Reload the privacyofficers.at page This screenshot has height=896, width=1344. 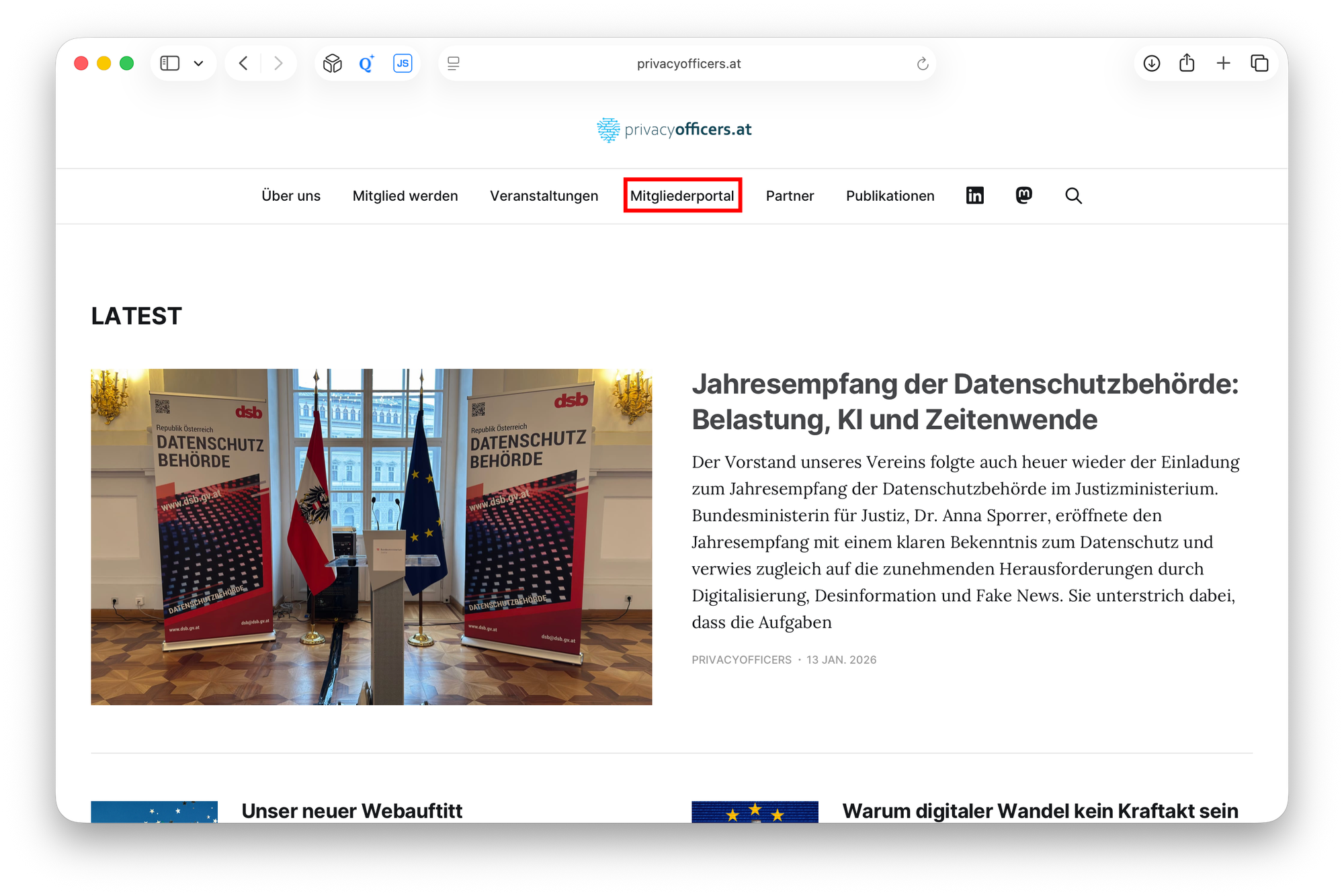coord(922,64)
